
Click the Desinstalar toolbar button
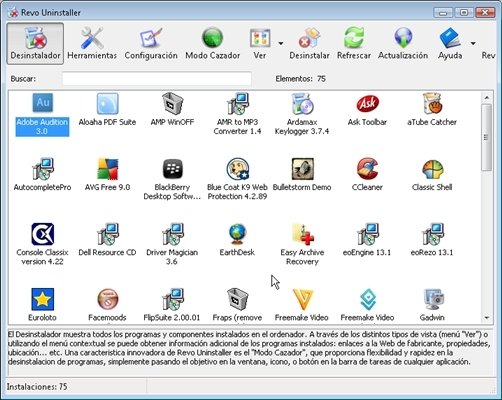(309, 44)
